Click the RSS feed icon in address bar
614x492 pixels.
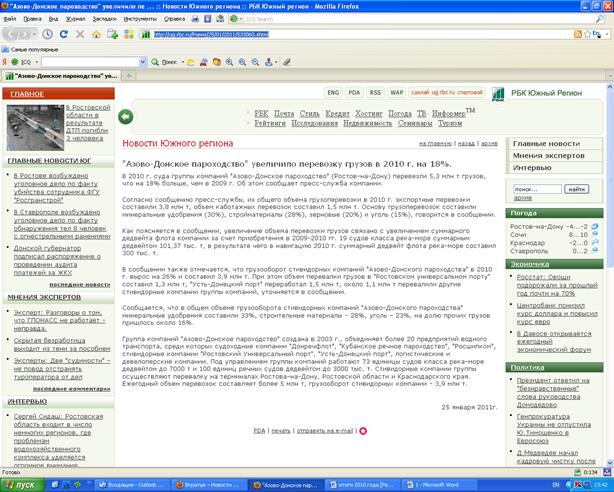pos(578,34)
